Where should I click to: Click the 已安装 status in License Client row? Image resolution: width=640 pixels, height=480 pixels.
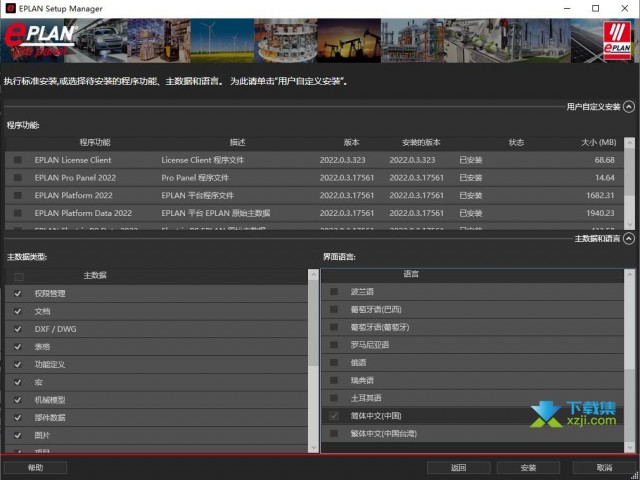point(471,160)
